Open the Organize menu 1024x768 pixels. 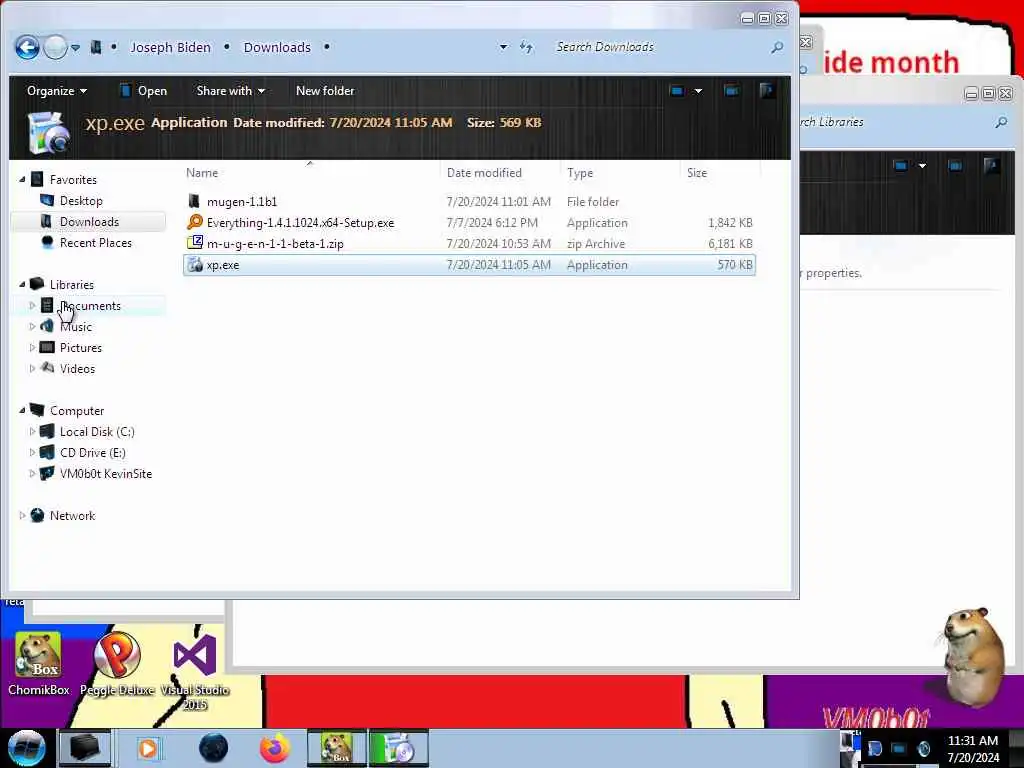pos(56,91)
